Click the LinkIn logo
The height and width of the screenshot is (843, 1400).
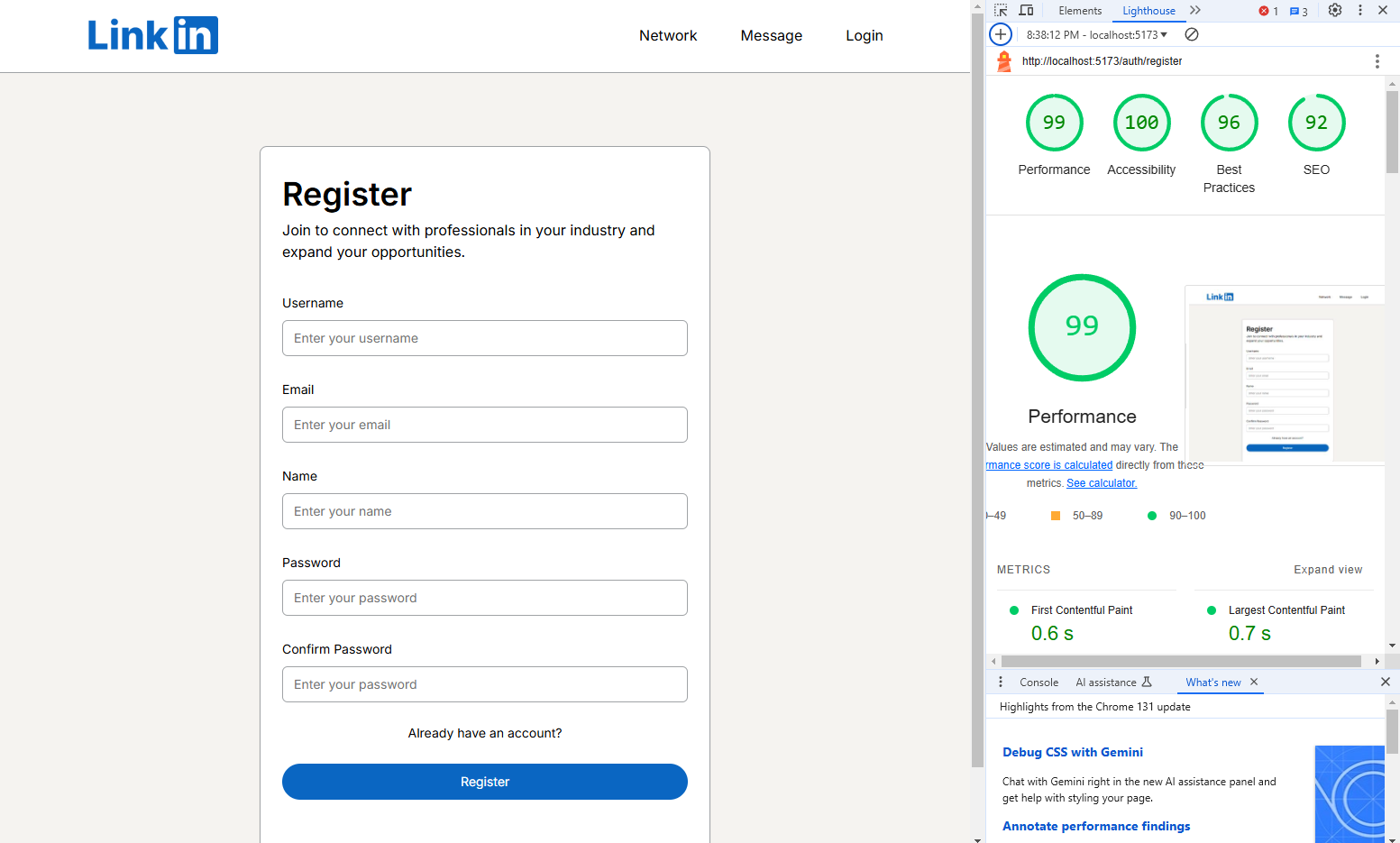[x=152, y=35]
